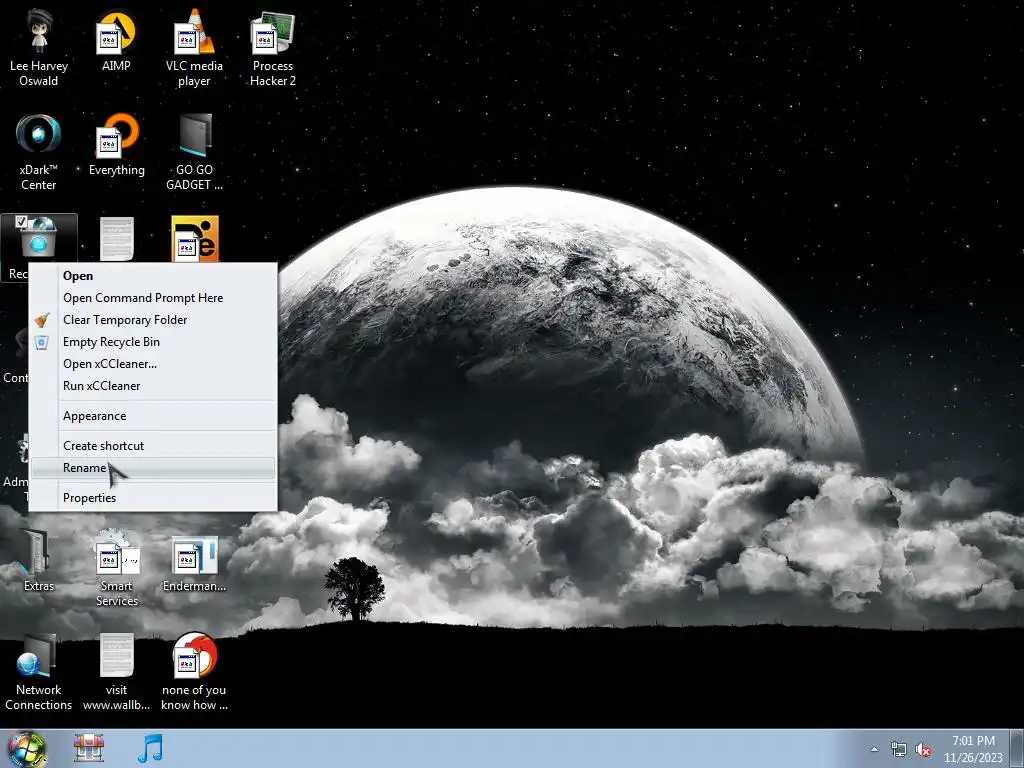Select the Extras folder icon
The height and width of the screenshot is (768, 1024).
pos(39,560)
